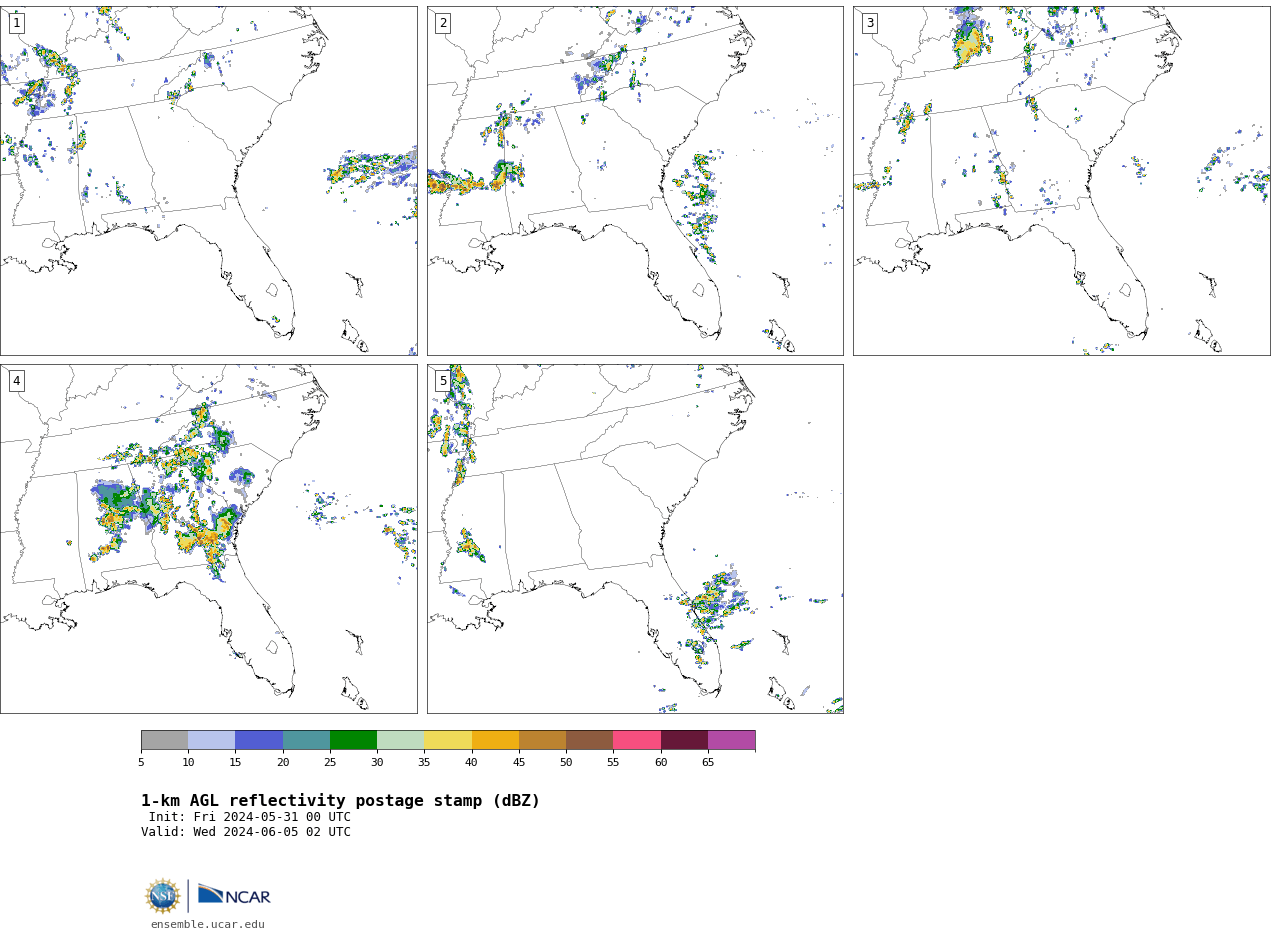Click the pink 55-60 dBZ color swatch
This screenshot has height=936, width=1280.
(x=637, y=740)
